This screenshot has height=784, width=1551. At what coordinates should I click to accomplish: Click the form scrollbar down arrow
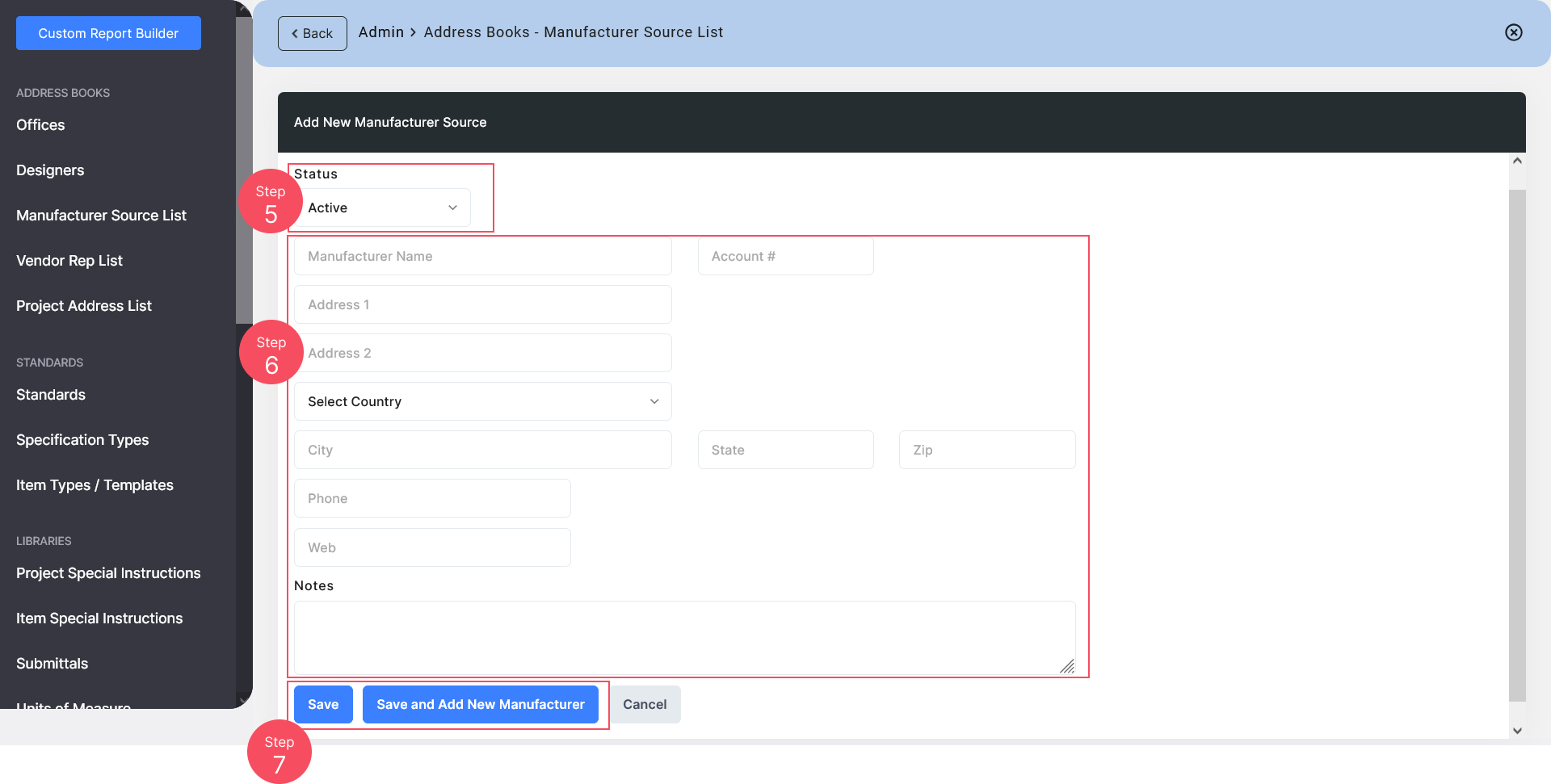tap(1517, 731)
